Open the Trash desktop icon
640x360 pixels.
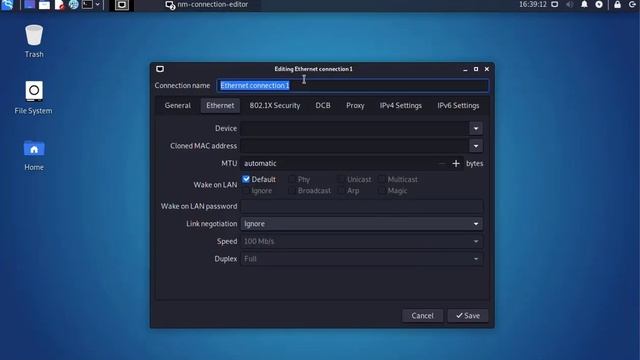tap(34, 41)
